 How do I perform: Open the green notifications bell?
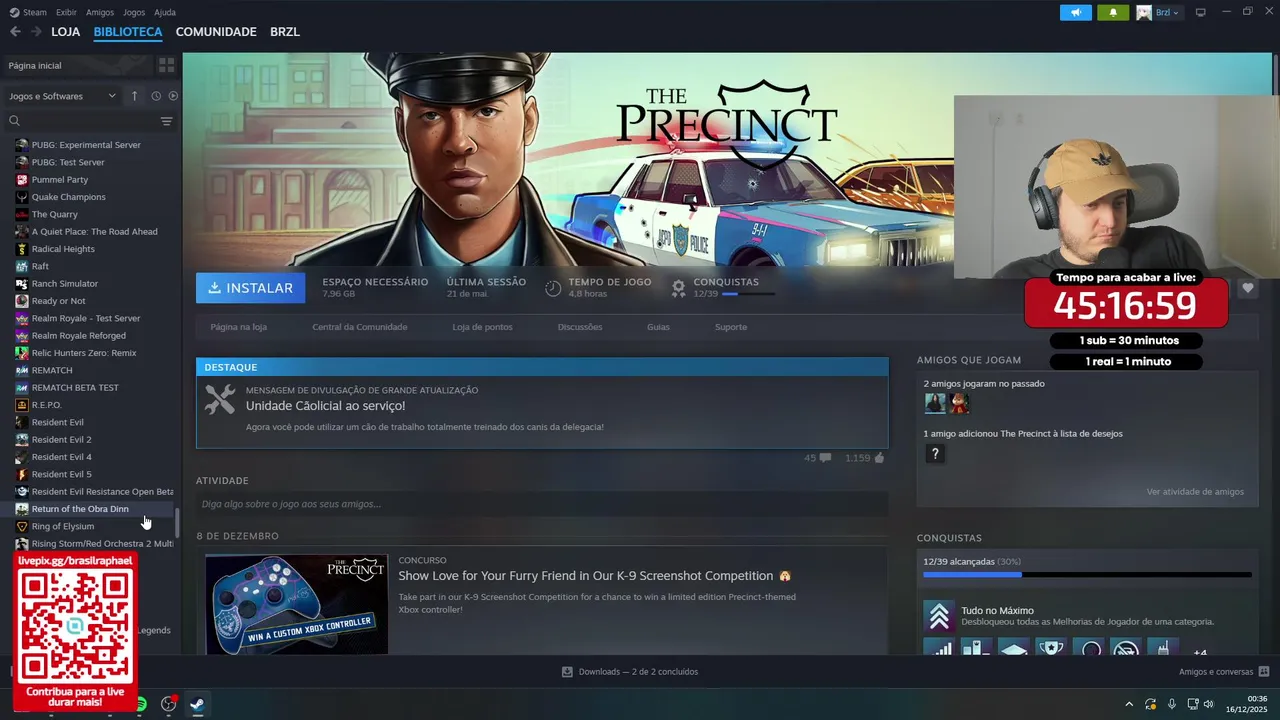coord(1113,12)
